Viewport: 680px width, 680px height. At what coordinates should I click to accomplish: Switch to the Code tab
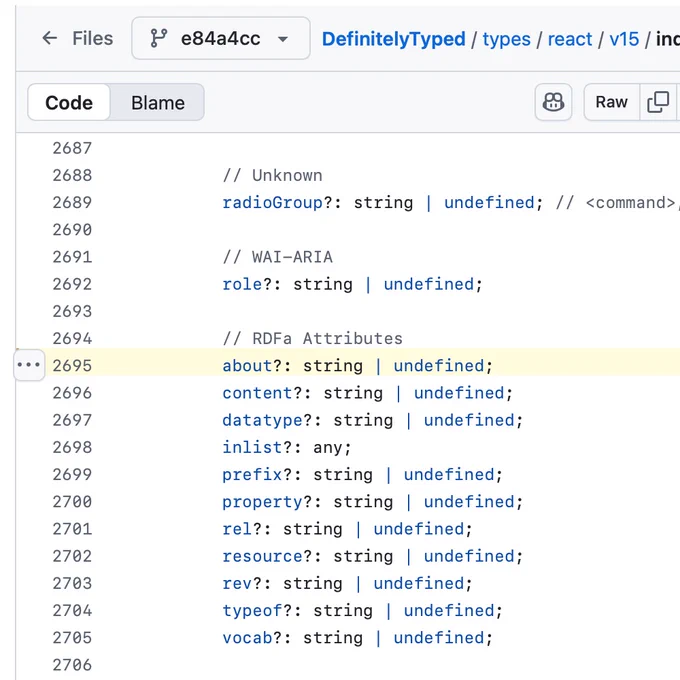click(69, 102)
